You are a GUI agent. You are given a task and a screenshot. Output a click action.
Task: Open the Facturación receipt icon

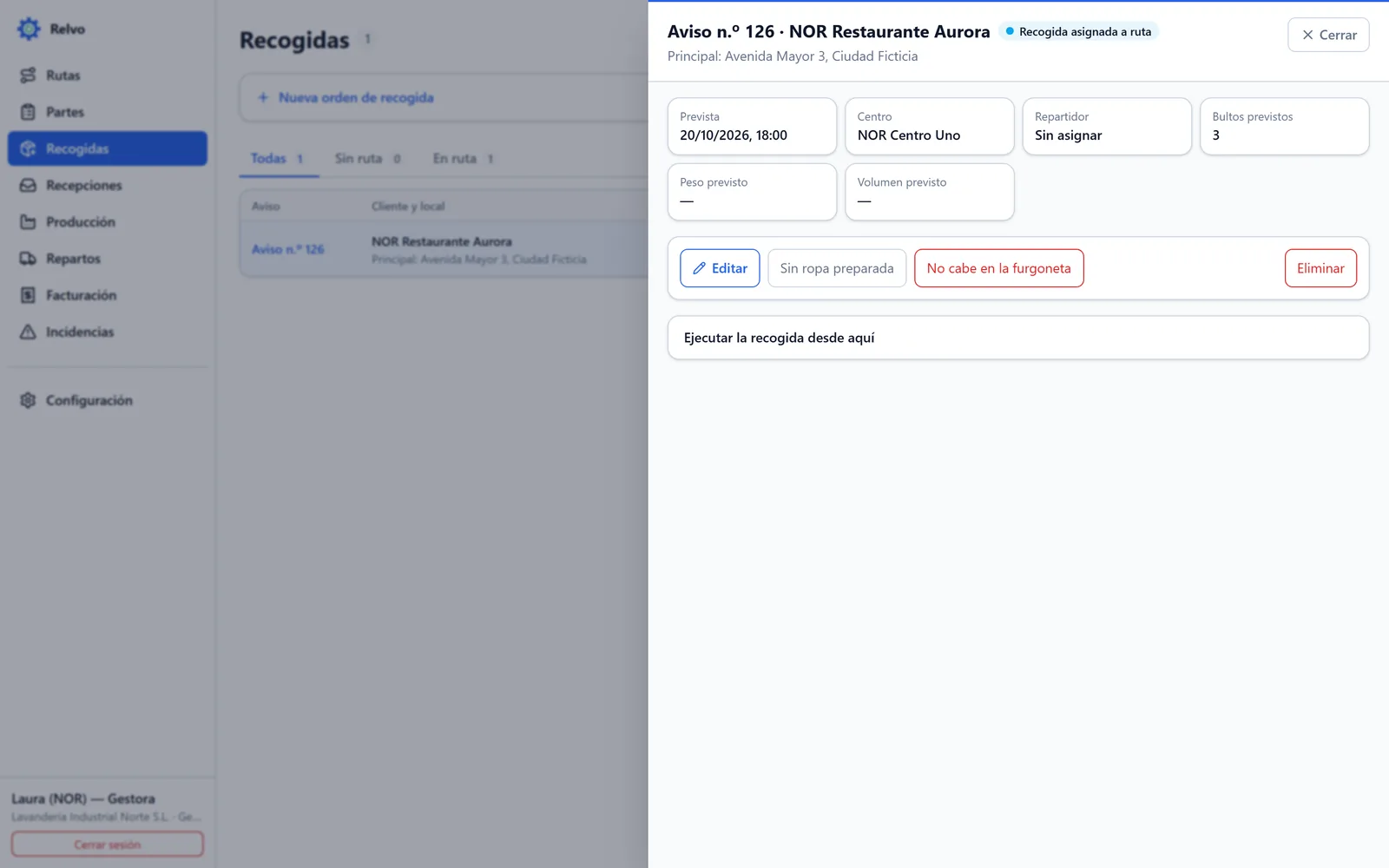click(x=28, y=295)
